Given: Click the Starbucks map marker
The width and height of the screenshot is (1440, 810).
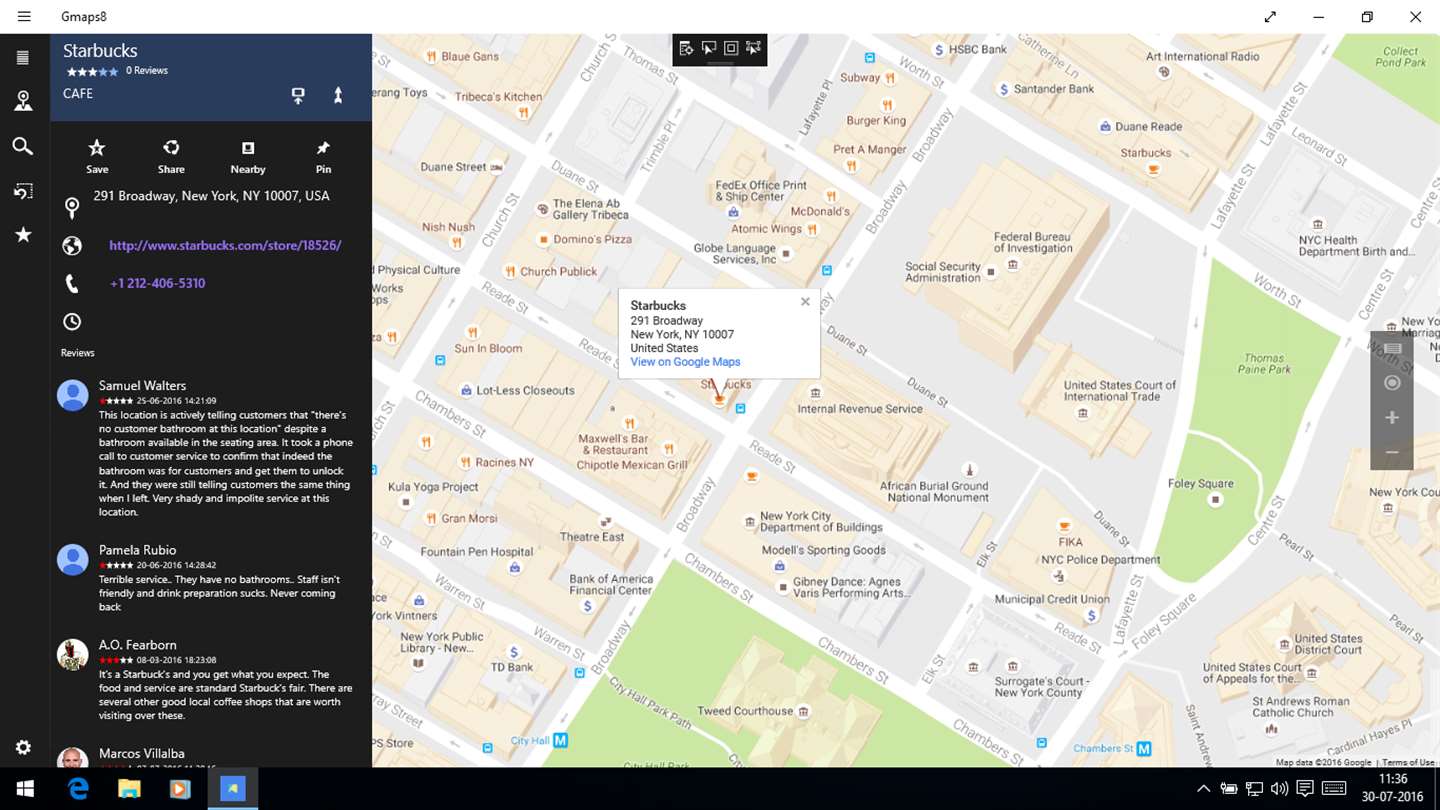Looking at the screenshot, I should pos(719,398).
